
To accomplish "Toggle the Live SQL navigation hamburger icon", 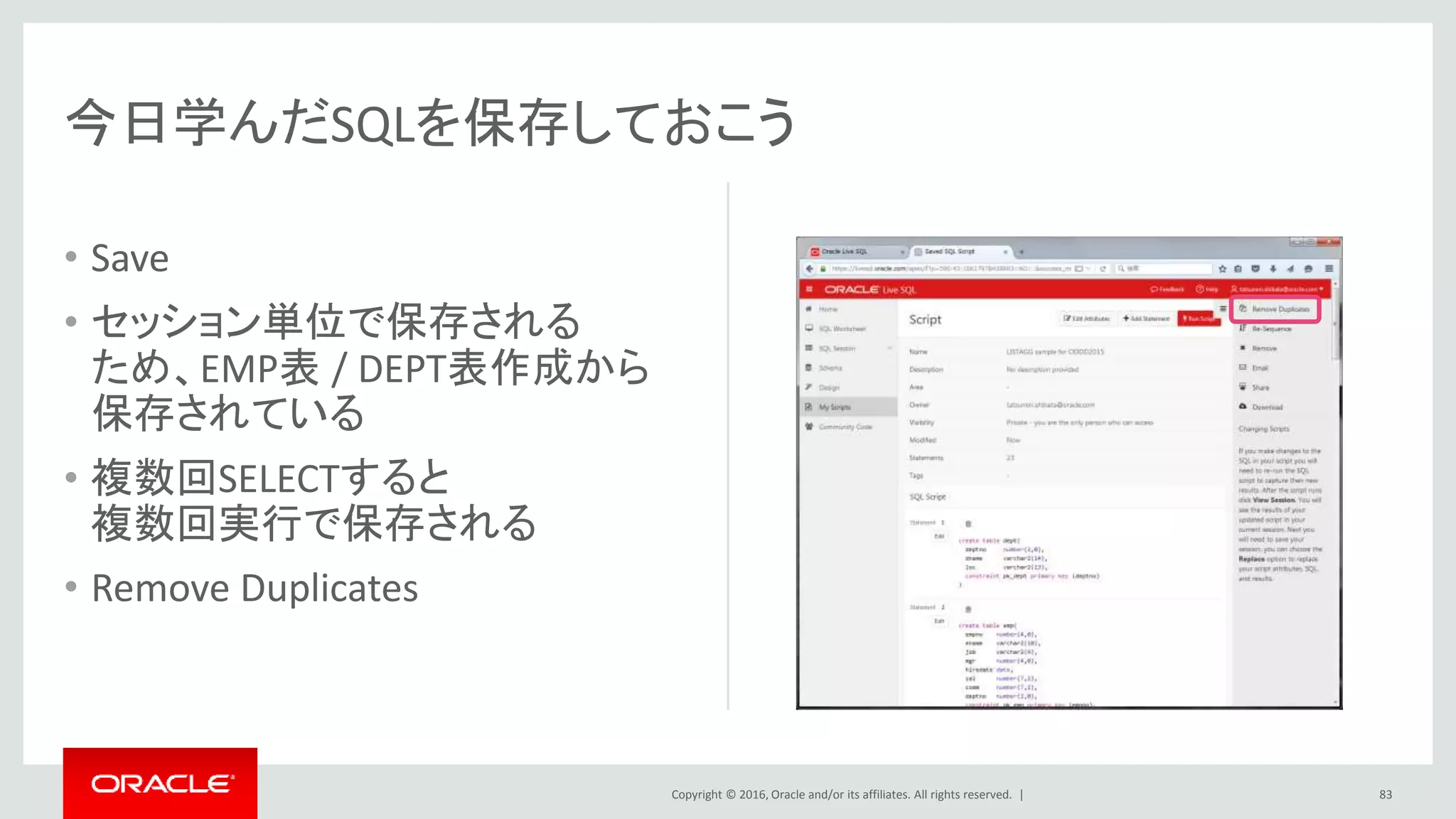I will 809,289.
